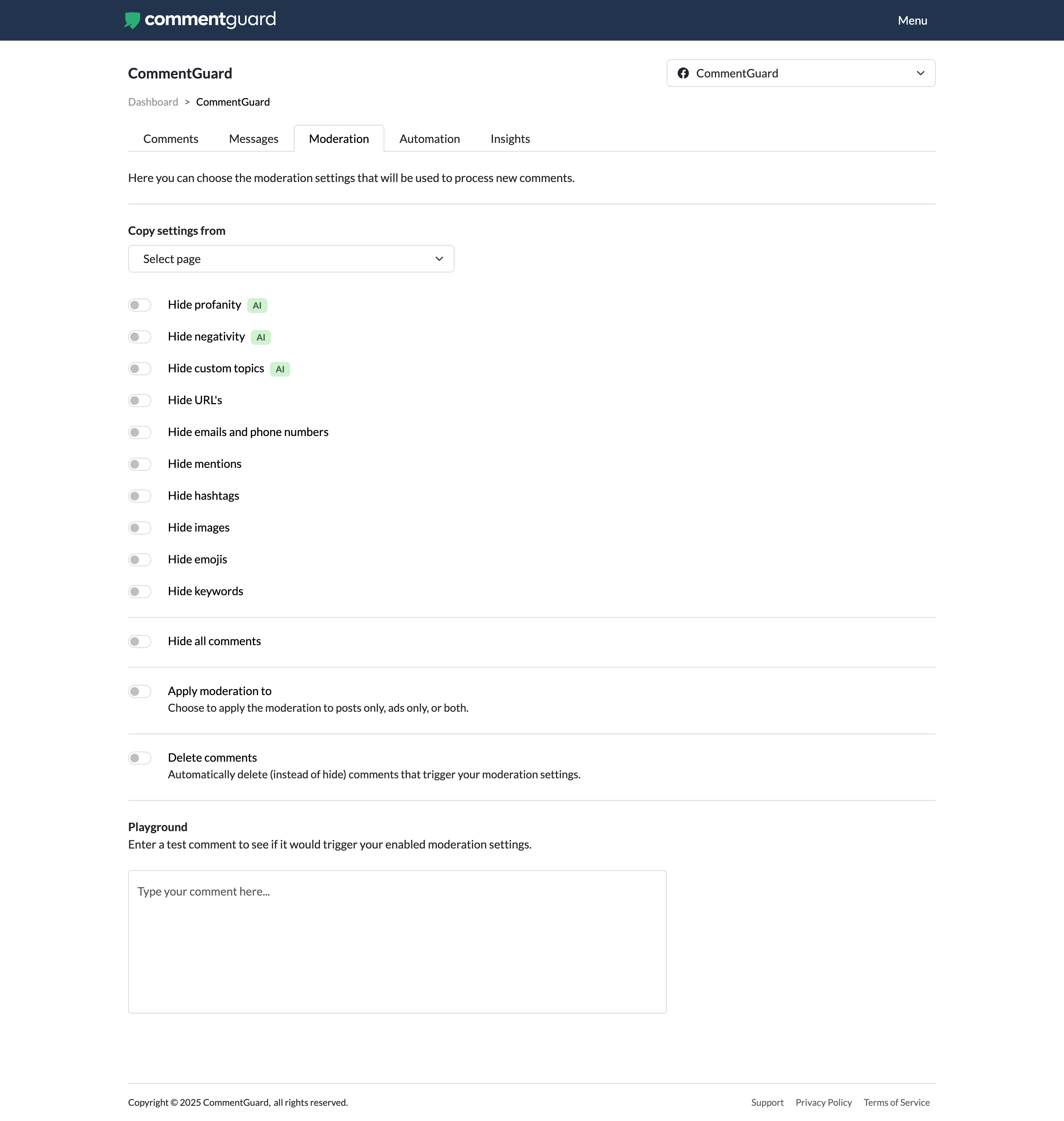
Task: Switch on Hide hashtags
Action: point(140,496)
